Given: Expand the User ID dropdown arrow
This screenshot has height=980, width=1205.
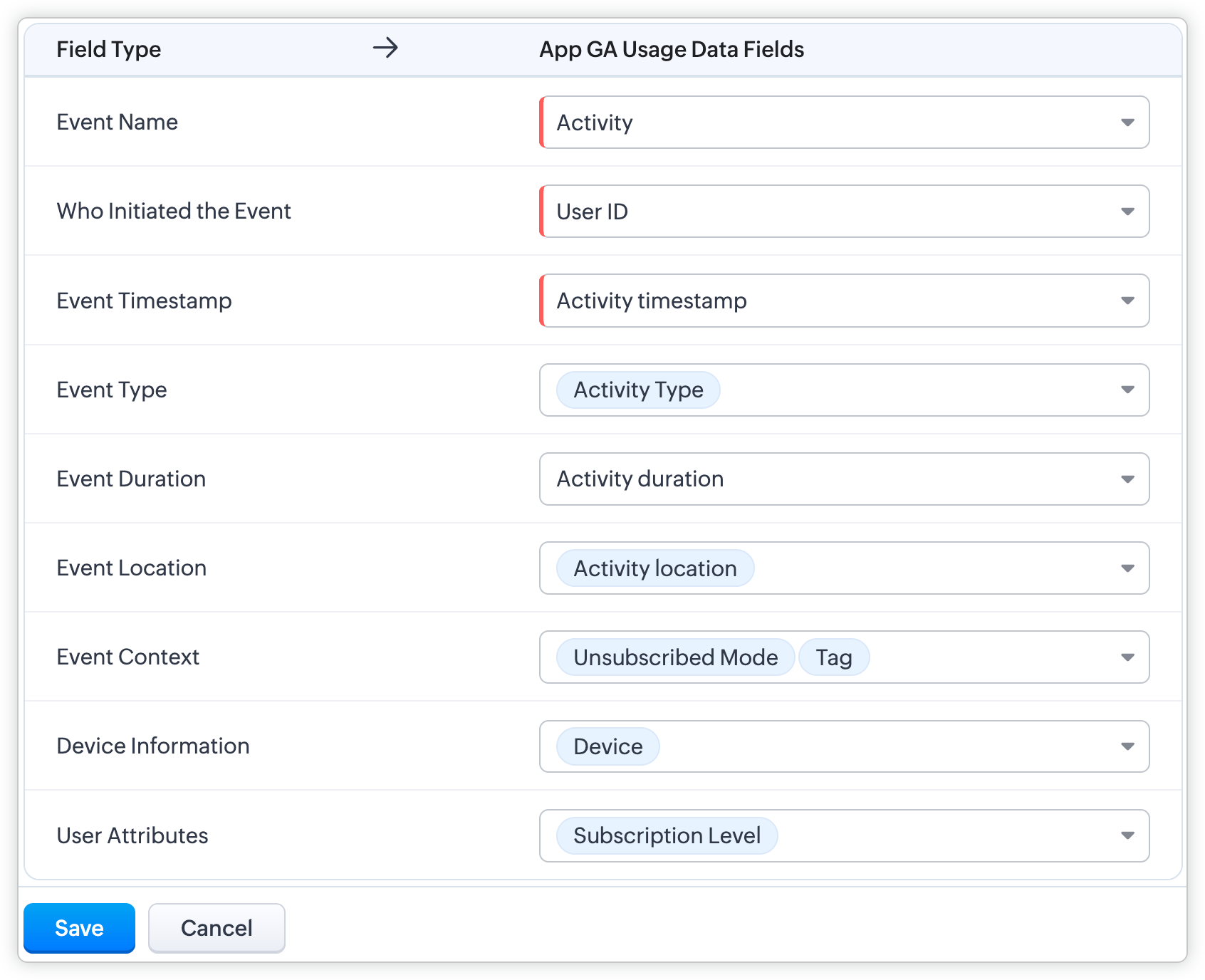Looking at the screenshot, I should (x=1127, y=212).
